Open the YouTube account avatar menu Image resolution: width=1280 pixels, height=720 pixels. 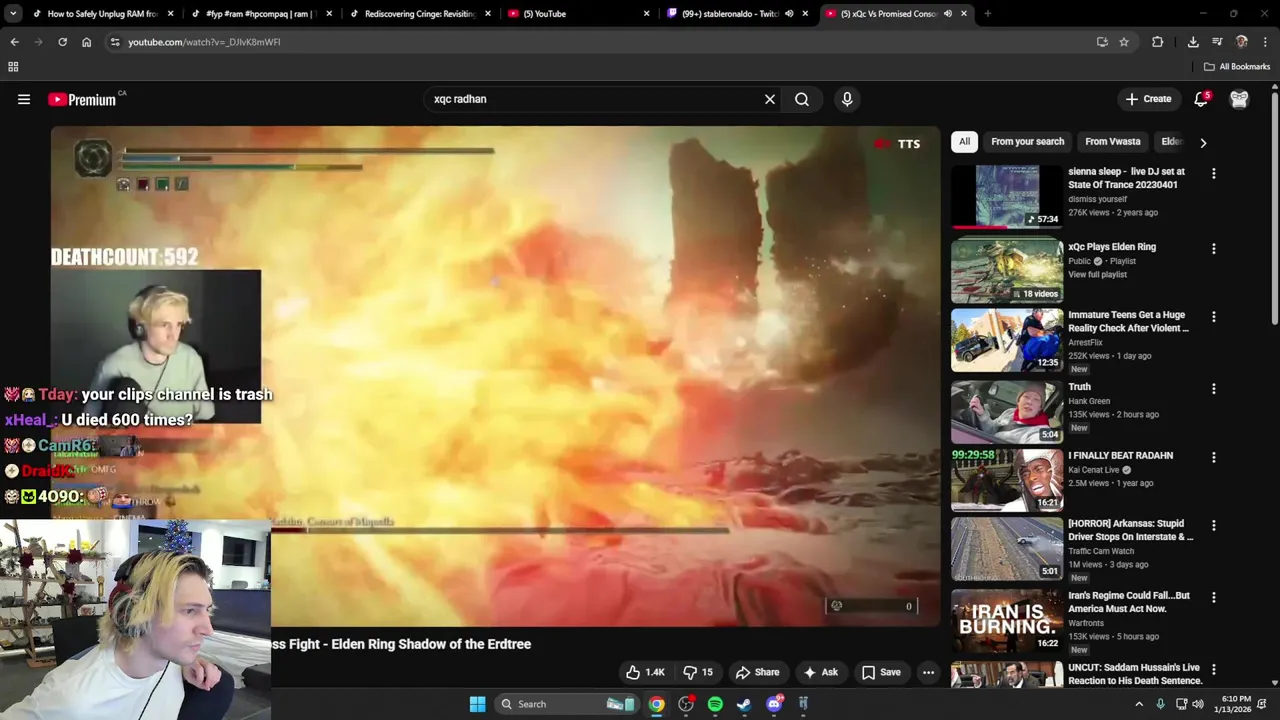1239,99
